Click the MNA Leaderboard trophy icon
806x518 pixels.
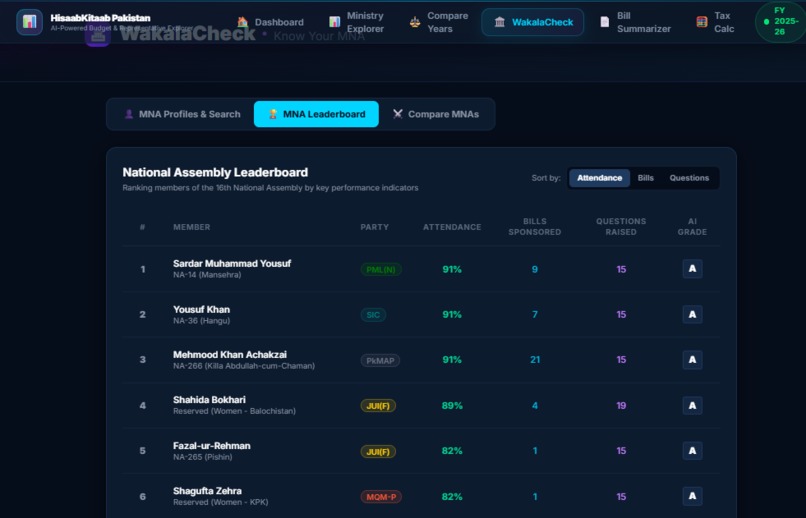tap(273, 114)
